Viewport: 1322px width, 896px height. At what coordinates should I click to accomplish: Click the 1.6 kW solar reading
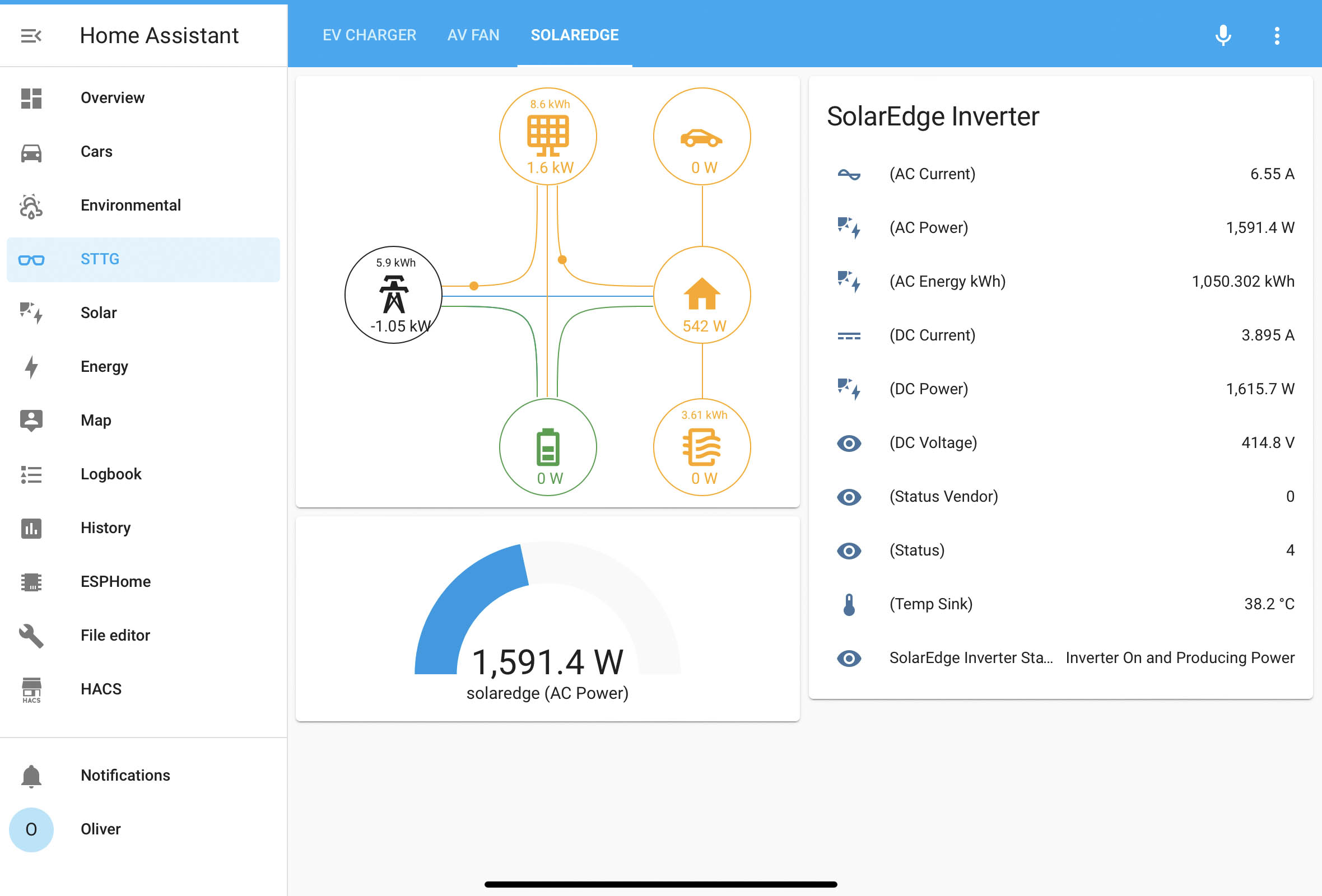point(550,169)
